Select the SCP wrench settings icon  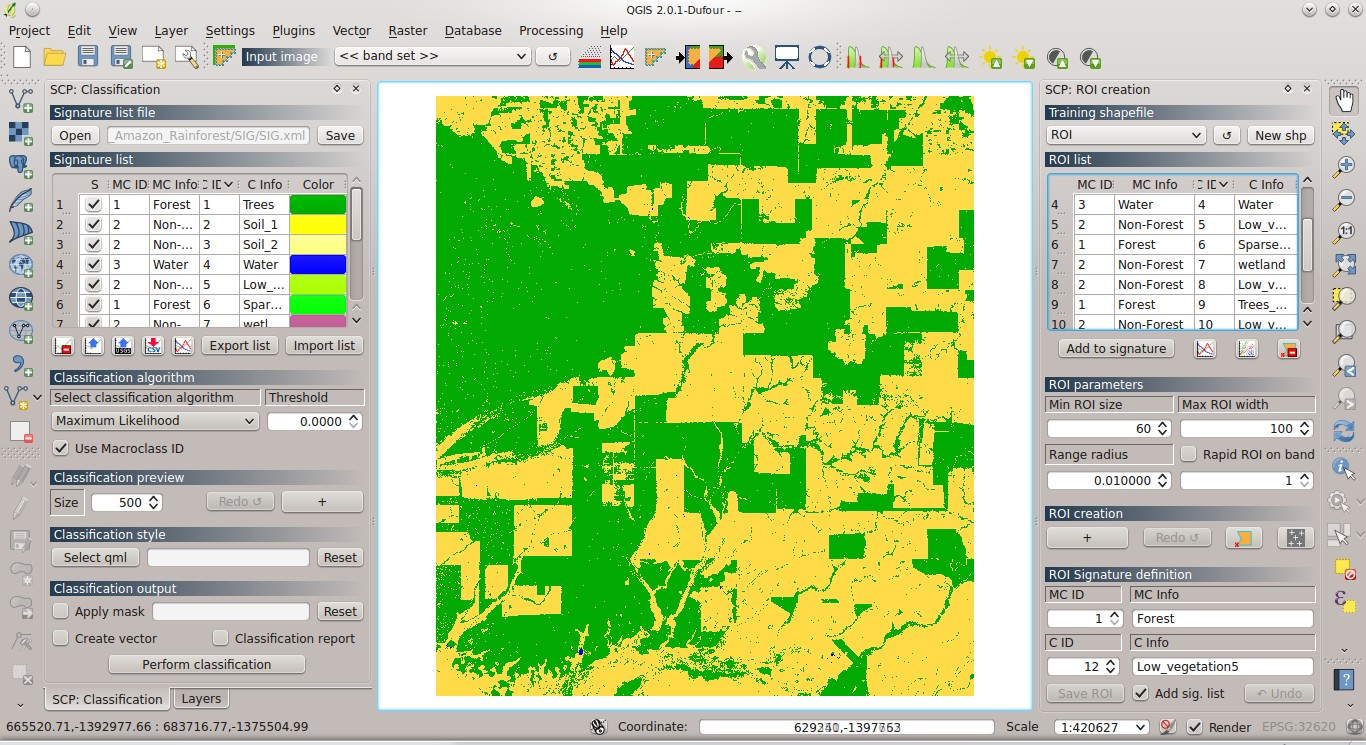755,57
